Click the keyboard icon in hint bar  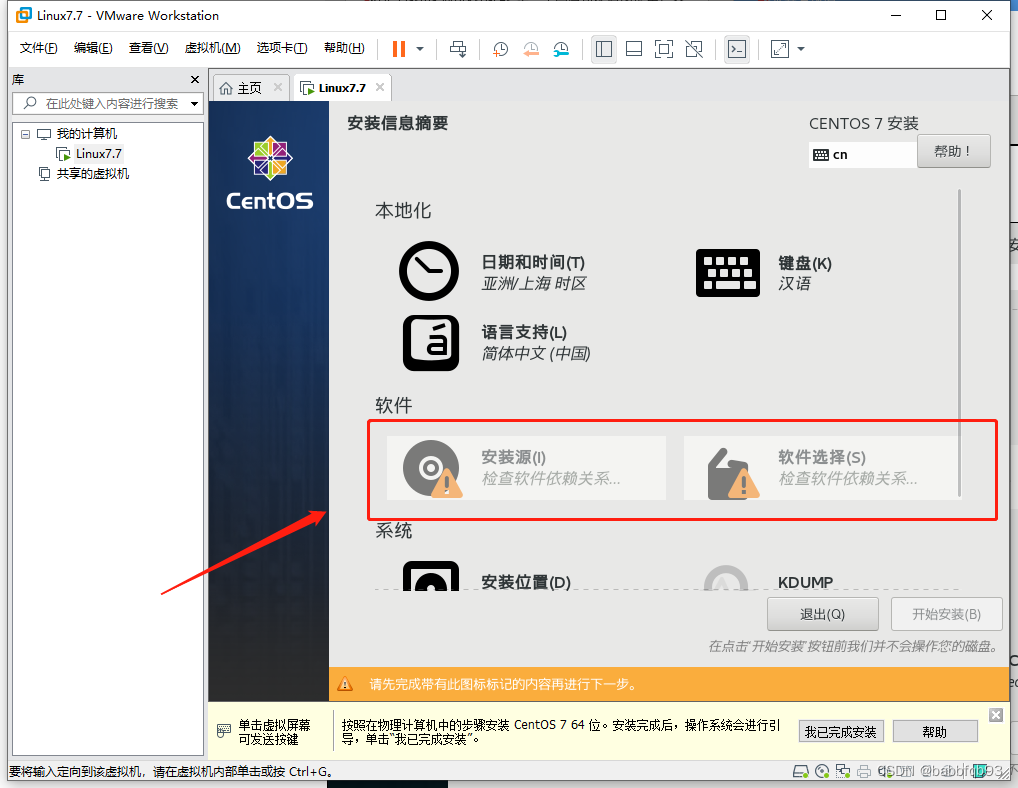coord(223,731)
